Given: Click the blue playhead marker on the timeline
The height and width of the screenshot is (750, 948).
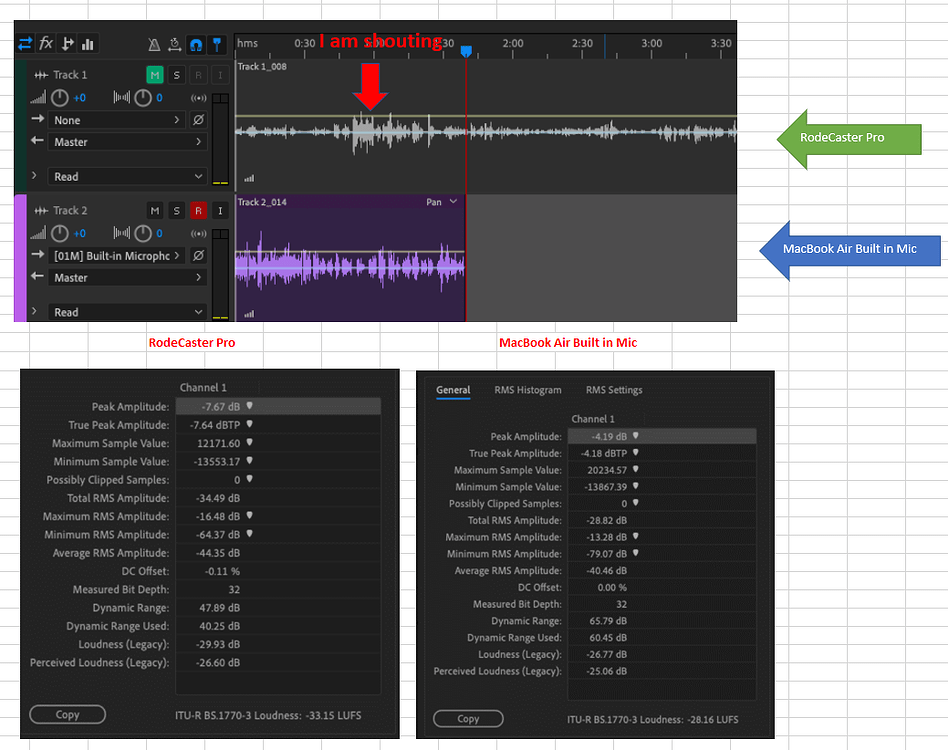Looking at the screenshot, I should [x=466, y=46].
